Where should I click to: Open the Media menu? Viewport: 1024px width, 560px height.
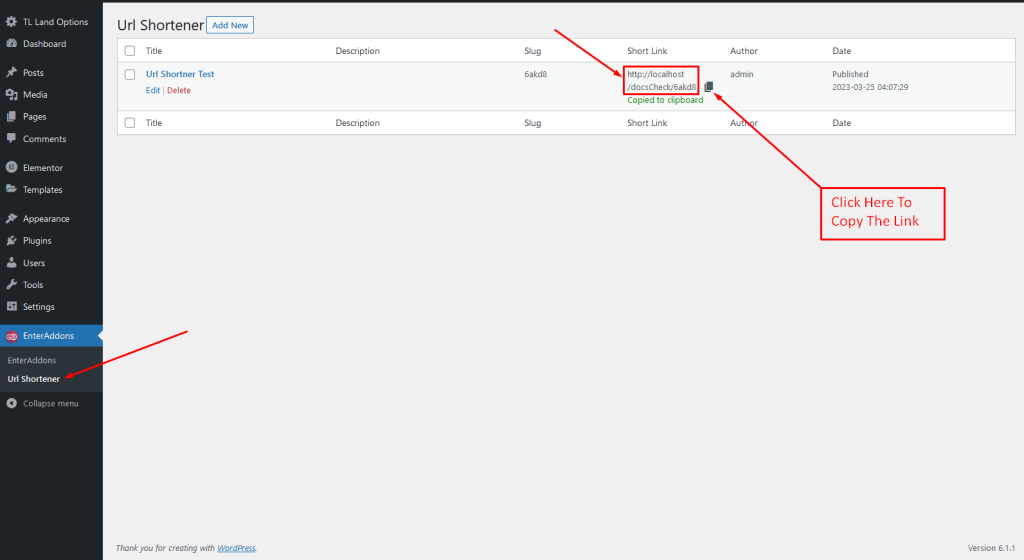(x=35, y=95)
